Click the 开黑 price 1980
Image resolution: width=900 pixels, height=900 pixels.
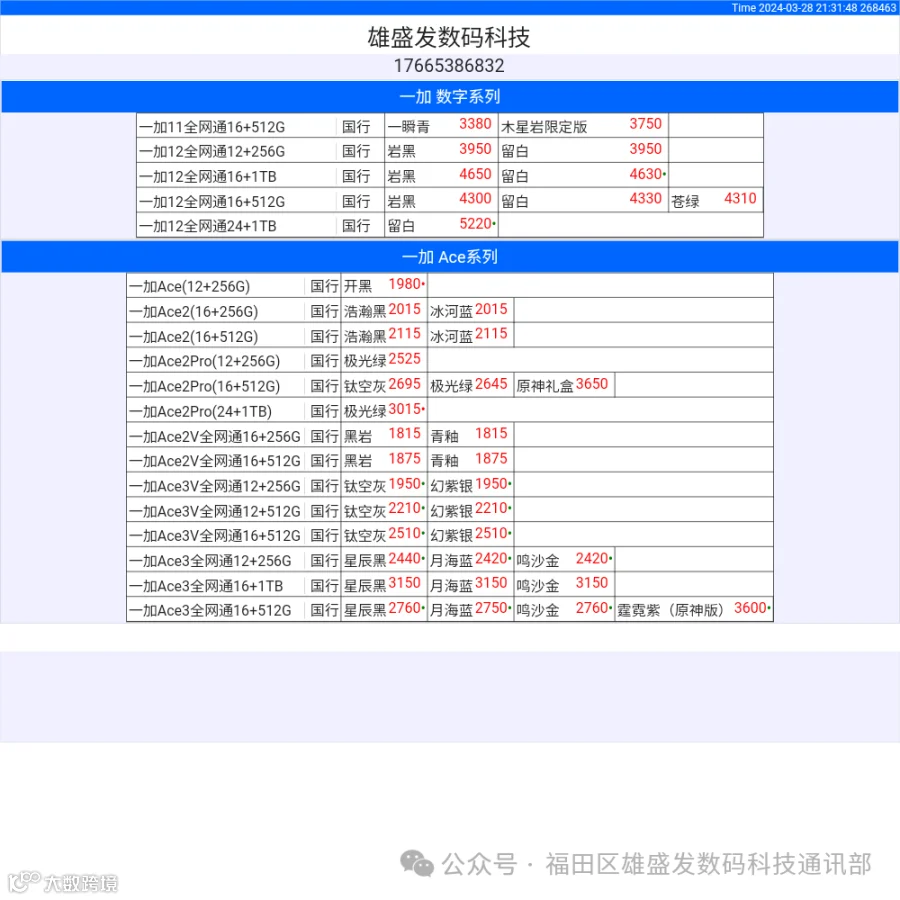(405, 284)
